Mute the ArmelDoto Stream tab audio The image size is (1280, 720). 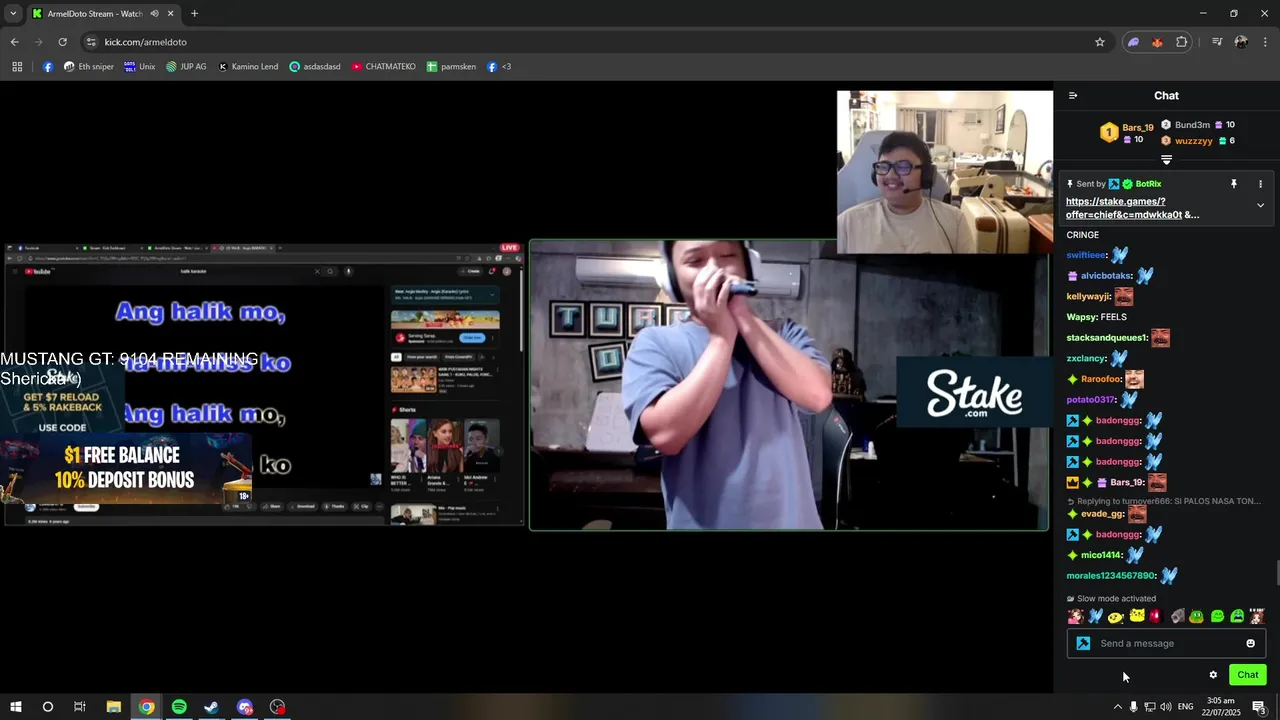click(154, 14)
